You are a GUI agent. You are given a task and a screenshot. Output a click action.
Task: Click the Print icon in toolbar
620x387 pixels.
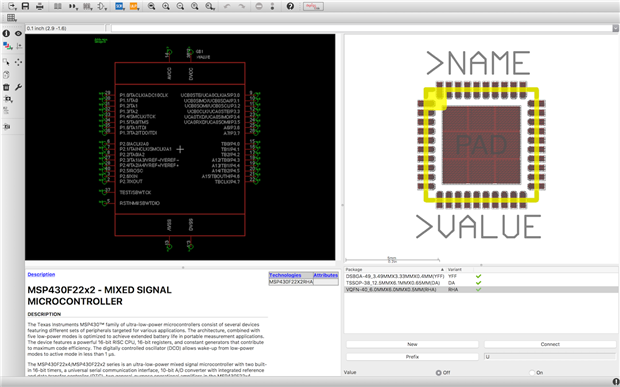[x=40, y=6]
